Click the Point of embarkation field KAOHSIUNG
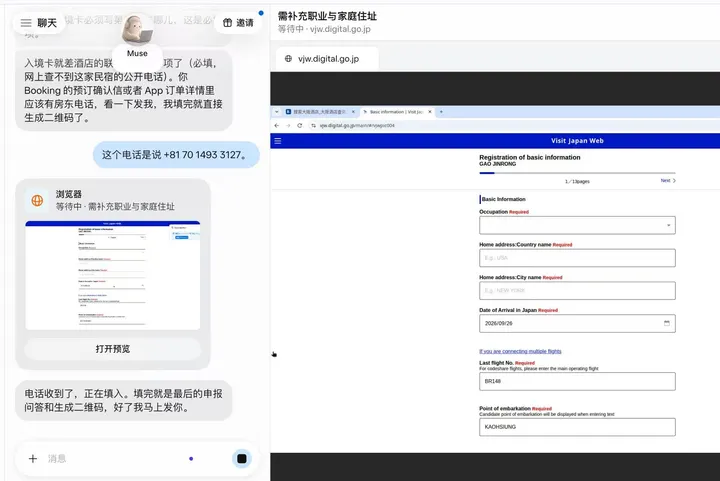Image resolution: width=720 pixels, height=481 pixels. (577, 427)
